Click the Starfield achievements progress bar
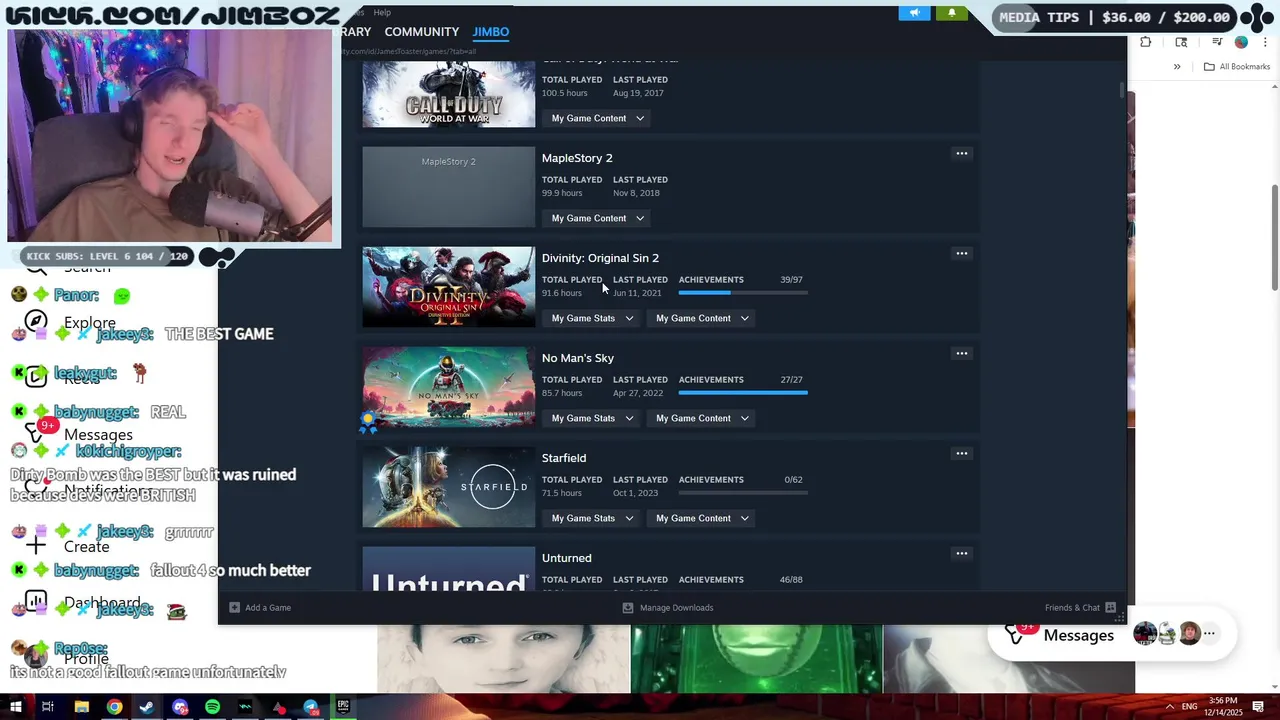This screenshot has width=1280, height=720. click(743, 493)
